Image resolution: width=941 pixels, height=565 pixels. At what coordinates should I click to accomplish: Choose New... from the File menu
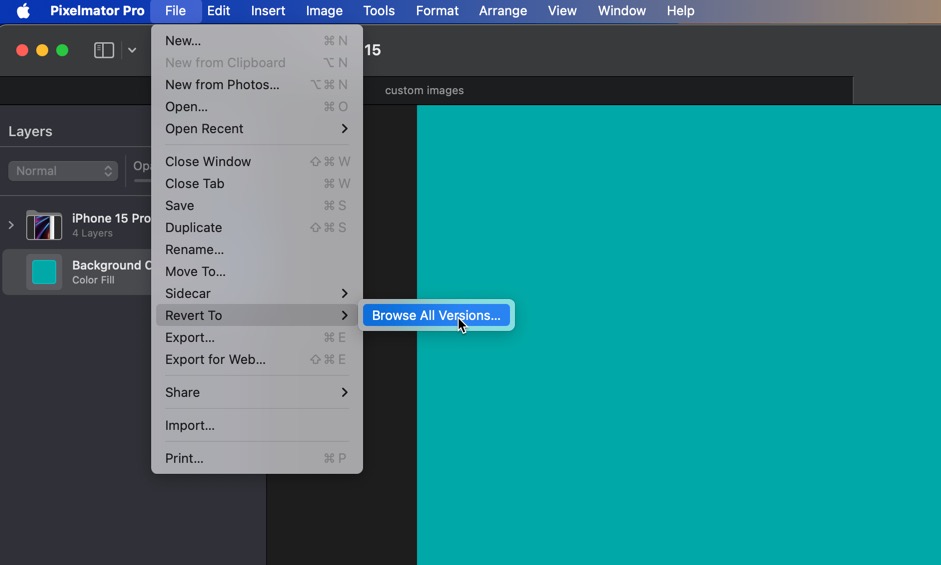[257, 41]
